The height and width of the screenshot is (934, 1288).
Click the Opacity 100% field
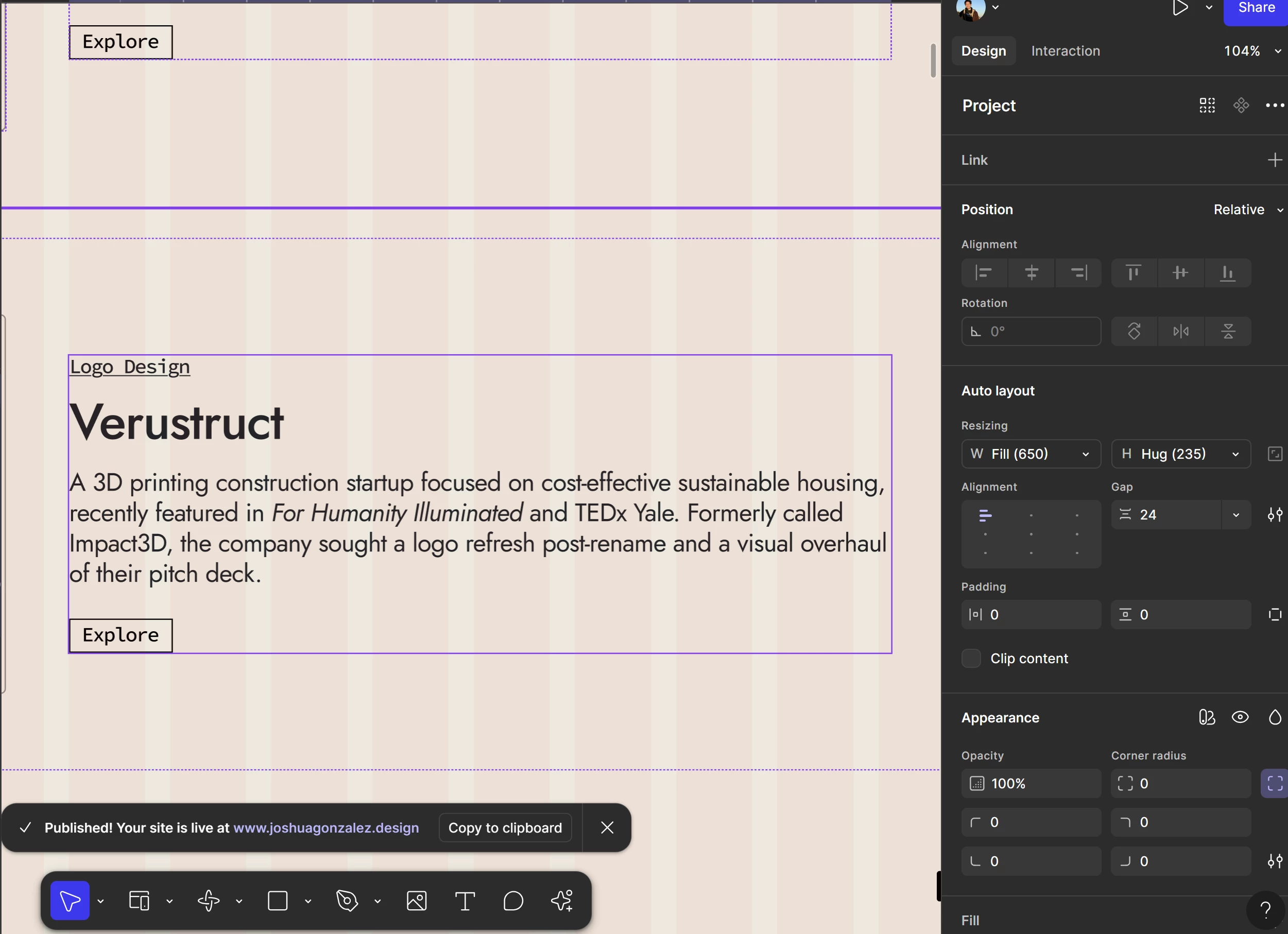[1032, 784]
